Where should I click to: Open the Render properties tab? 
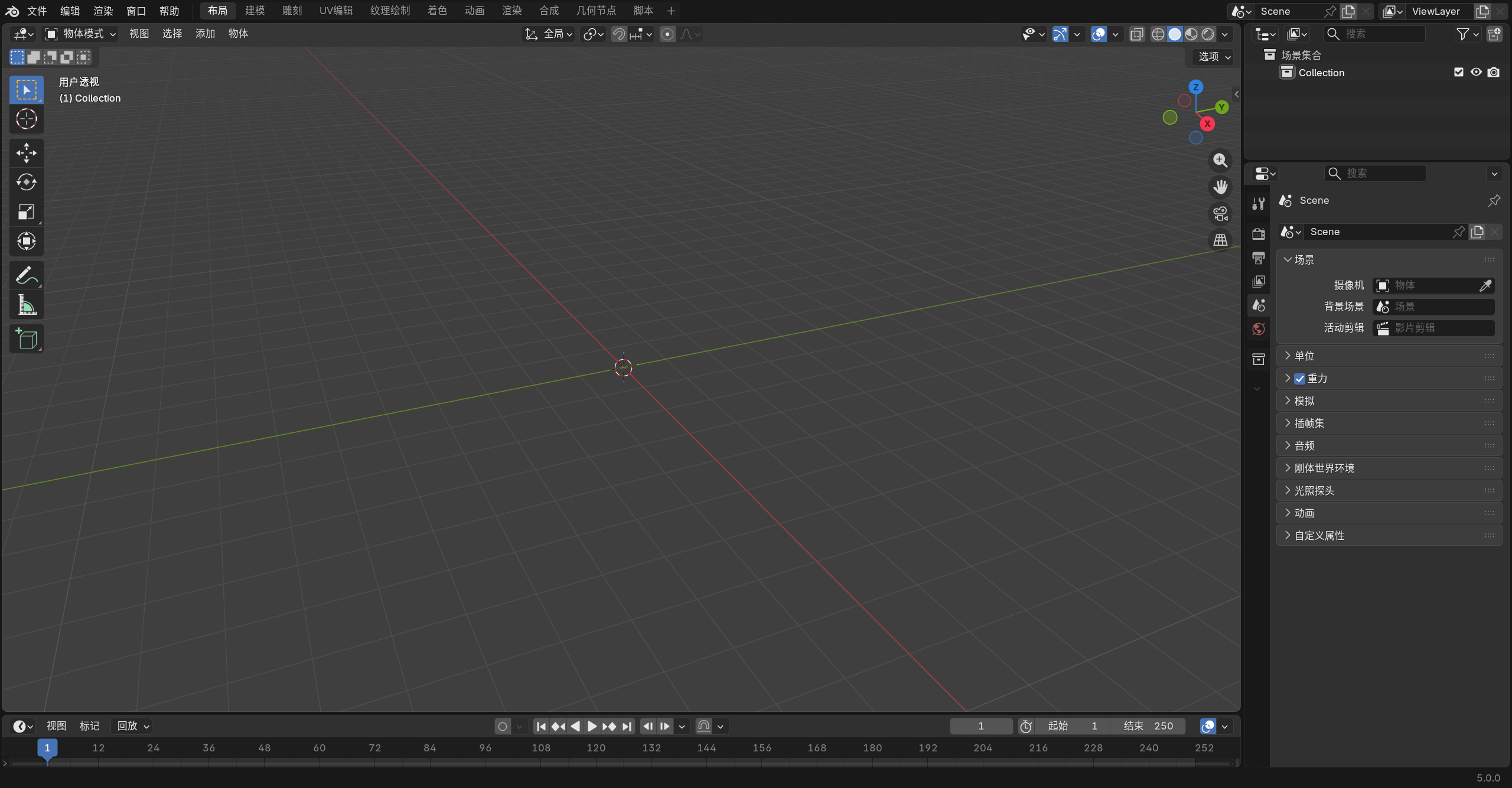[1259, 234]
